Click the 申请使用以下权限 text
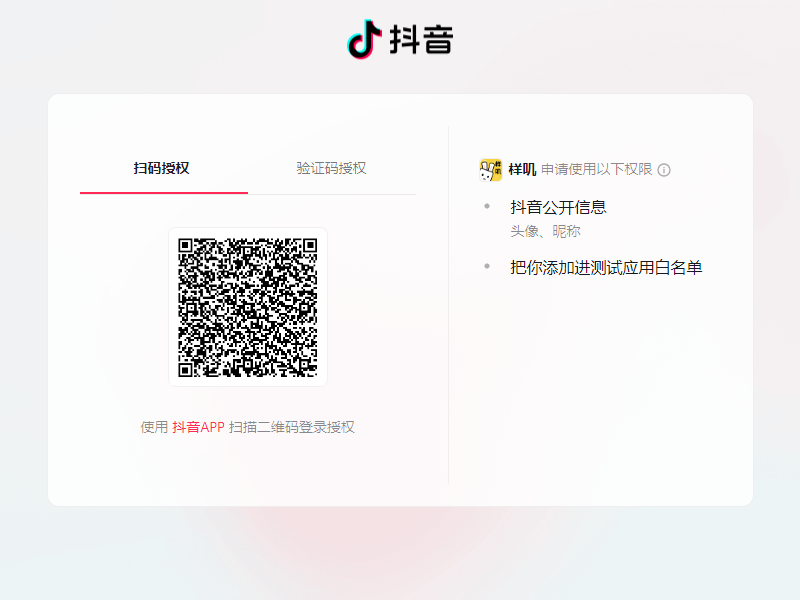The image size is (800, 600). 596,169
